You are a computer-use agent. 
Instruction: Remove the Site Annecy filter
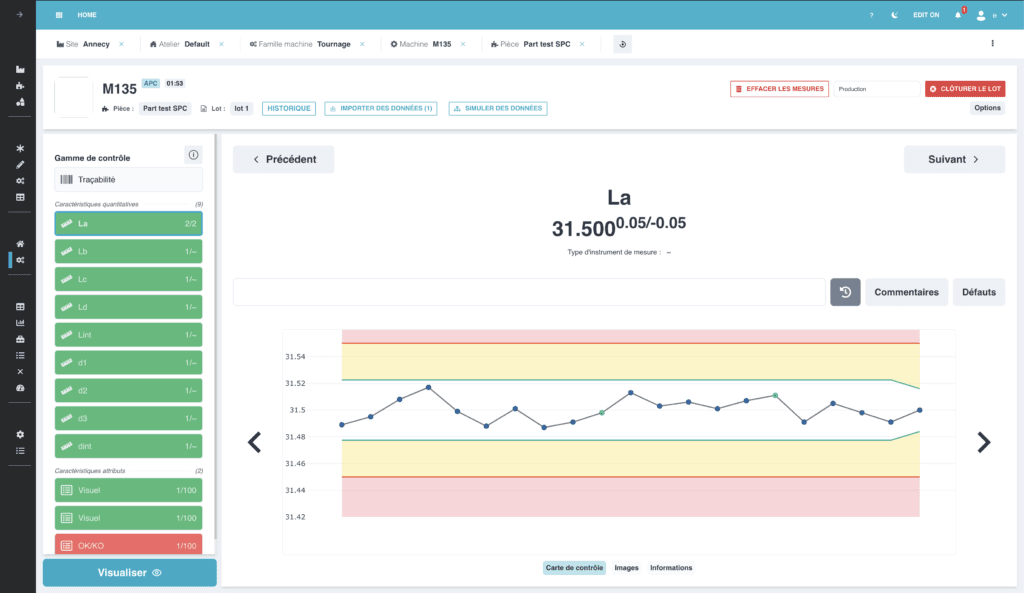[x=121, y=44]
